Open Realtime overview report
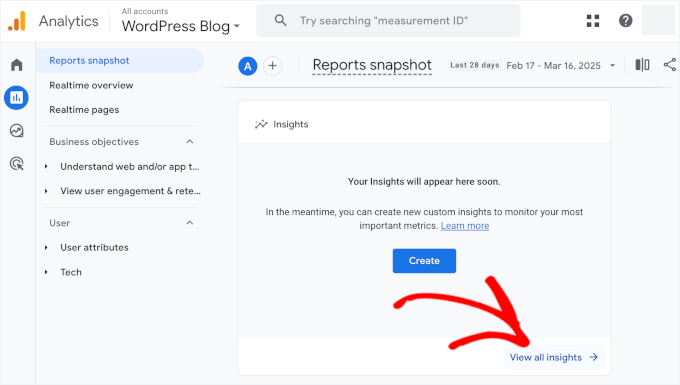The image size is (680, 385). pyautogui.click(x=91, y=85)
